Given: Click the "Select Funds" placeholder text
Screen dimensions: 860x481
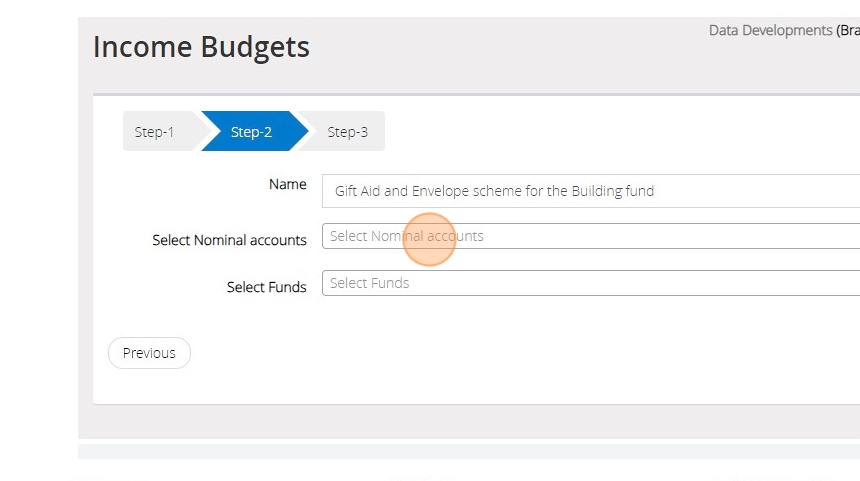Looking at the screenshot, I should [369, 283].
